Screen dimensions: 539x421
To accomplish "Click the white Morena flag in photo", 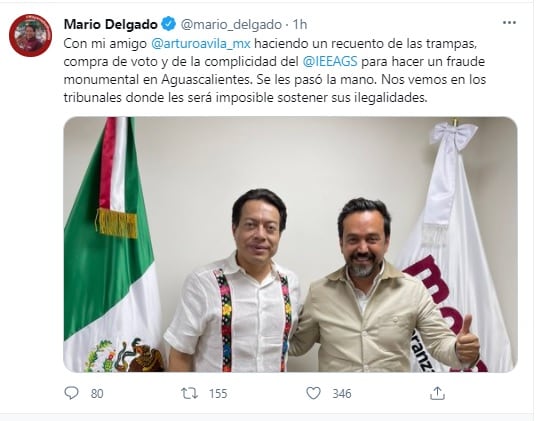I will coord(457,247).
